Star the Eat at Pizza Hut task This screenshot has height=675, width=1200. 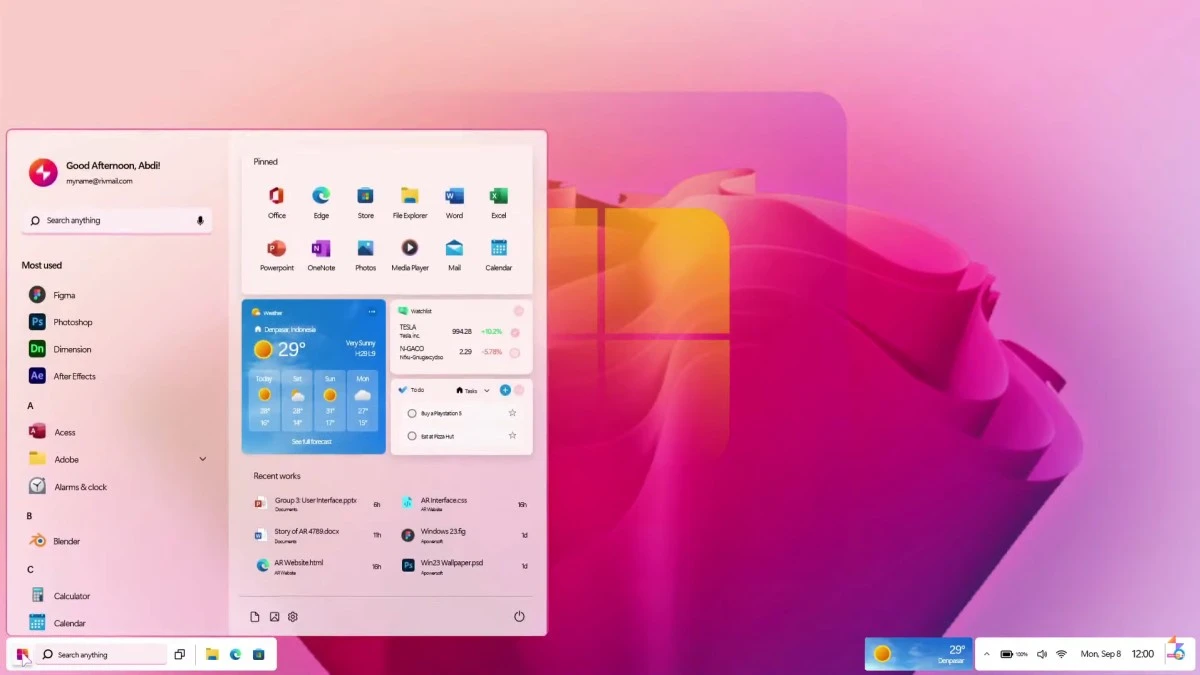click(513, 436)
